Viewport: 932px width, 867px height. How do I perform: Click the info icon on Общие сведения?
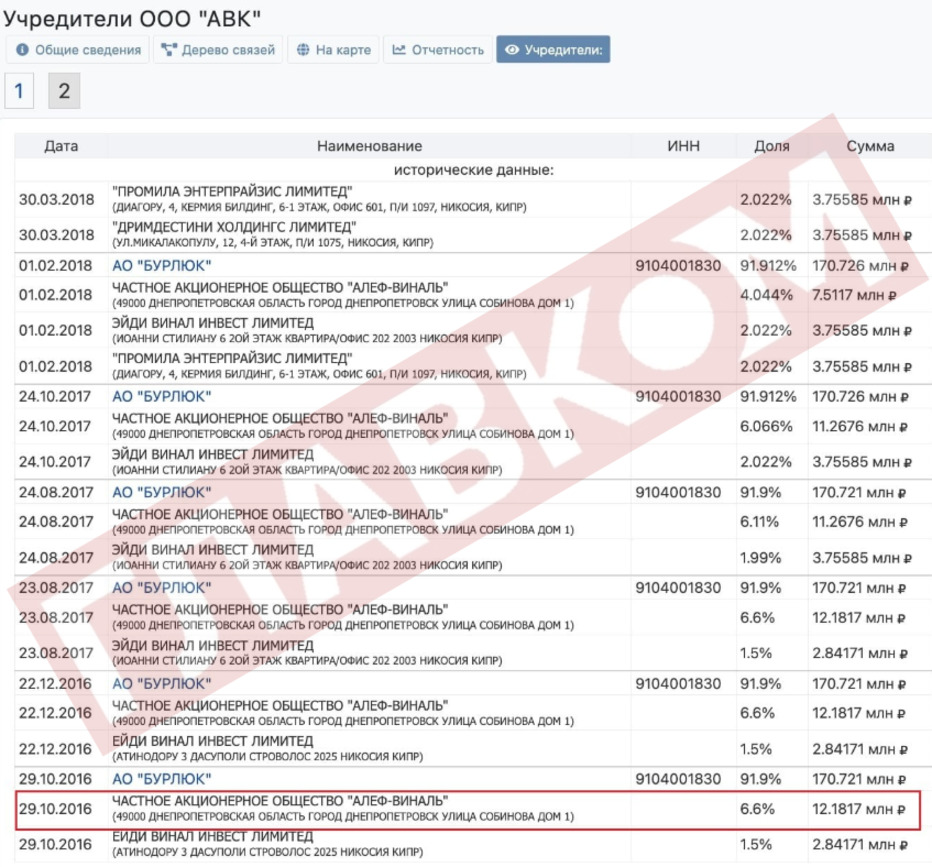tap(22, 50)
